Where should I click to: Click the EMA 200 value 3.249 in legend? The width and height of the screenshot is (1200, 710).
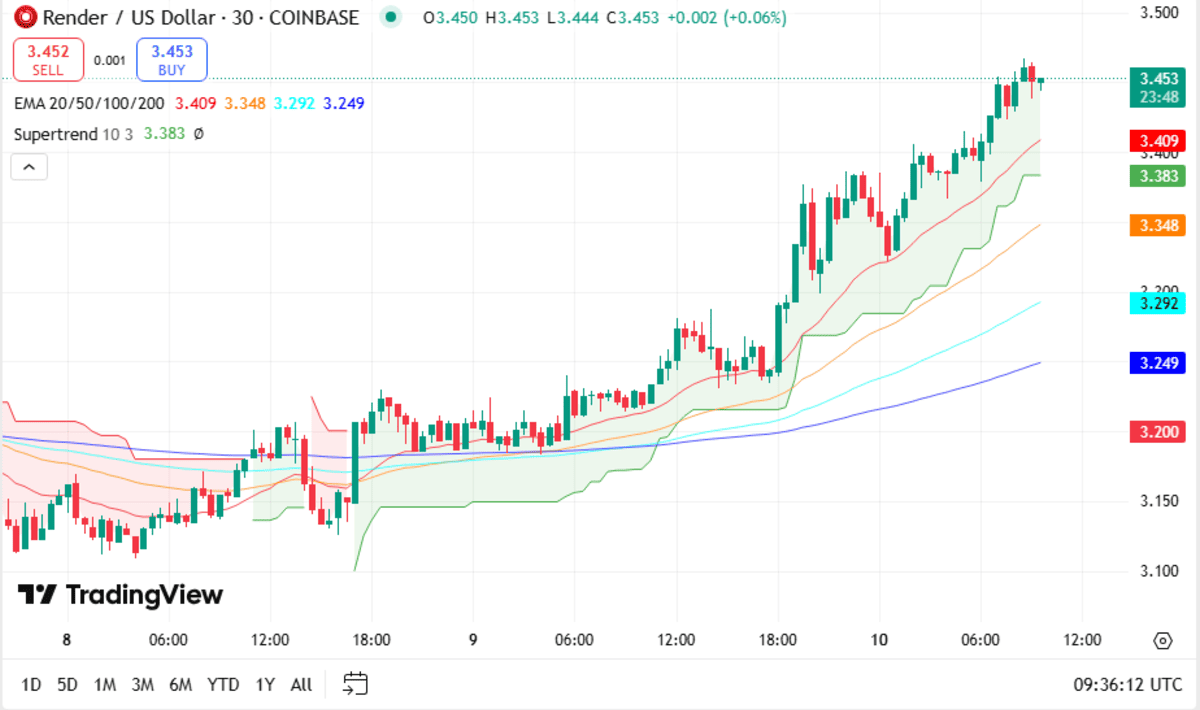(x=344, y=103)
